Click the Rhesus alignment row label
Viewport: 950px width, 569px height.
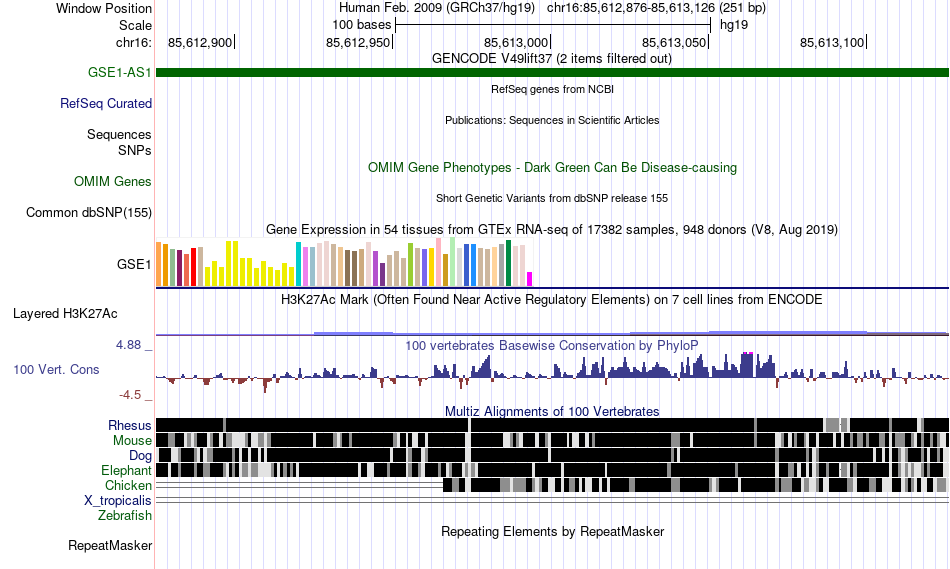[130, 425]
